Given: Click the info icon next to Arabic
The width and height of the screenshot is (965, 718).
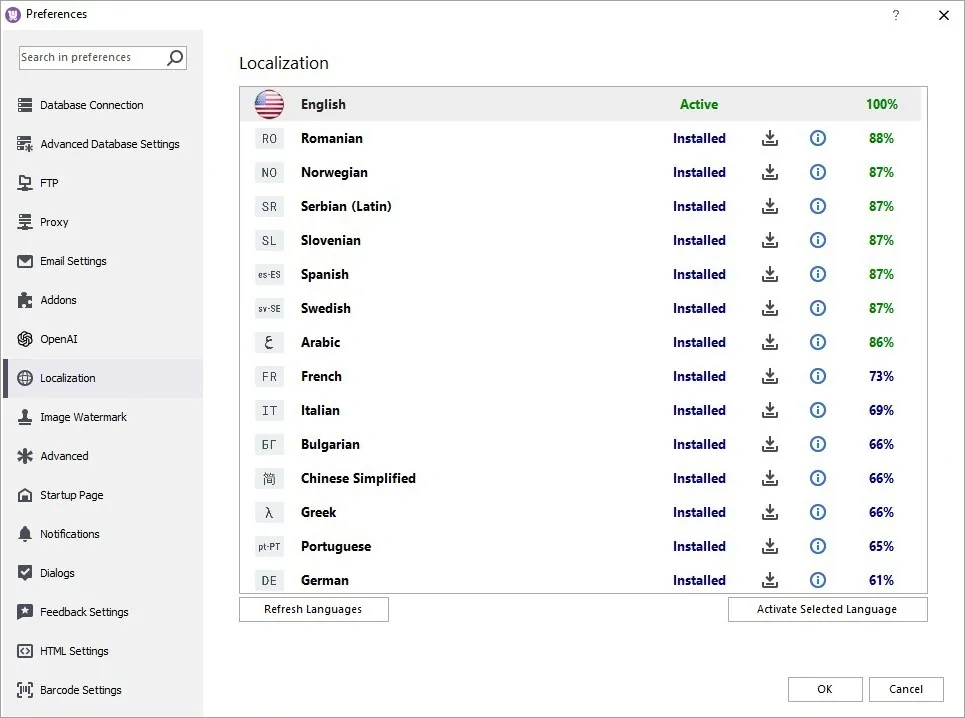Looking at the screenshot, I should point(817,342).
